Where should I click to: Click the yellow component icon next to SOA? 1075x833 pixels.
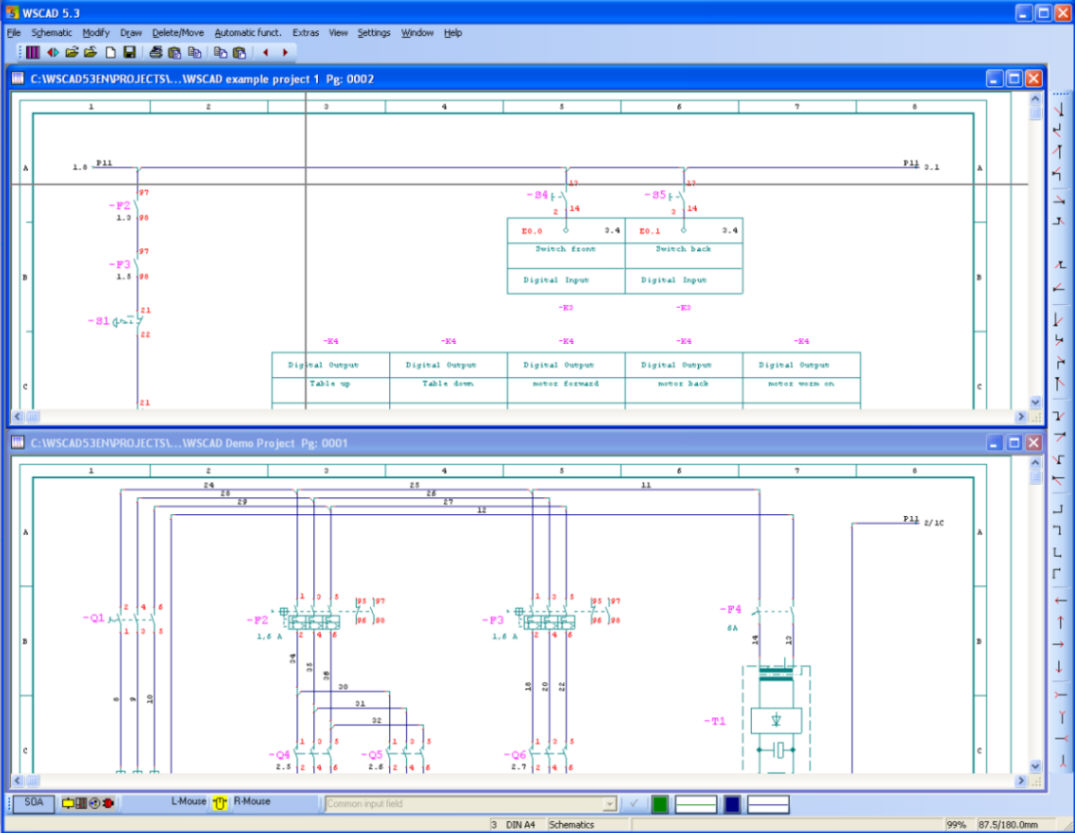(x=68, y=803)
